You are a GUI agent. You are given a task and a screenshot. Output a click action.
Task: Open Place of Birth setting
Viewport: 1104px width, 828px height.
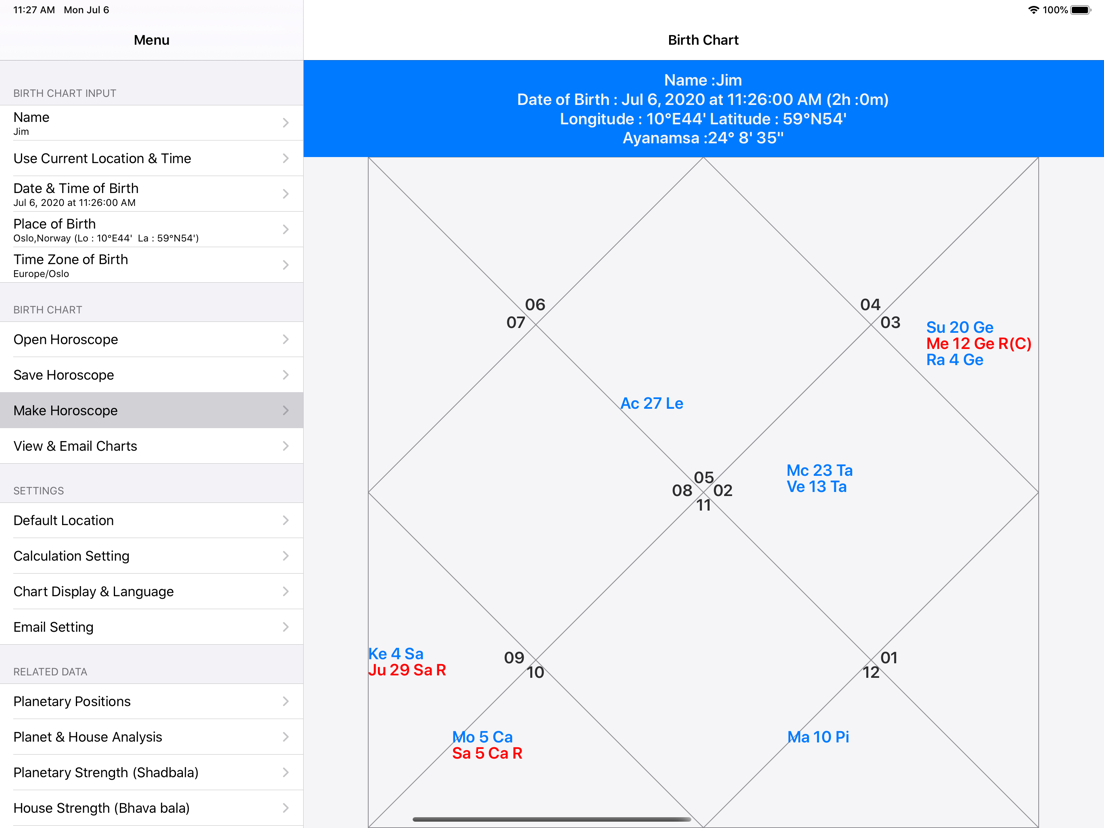coord(151,230)
